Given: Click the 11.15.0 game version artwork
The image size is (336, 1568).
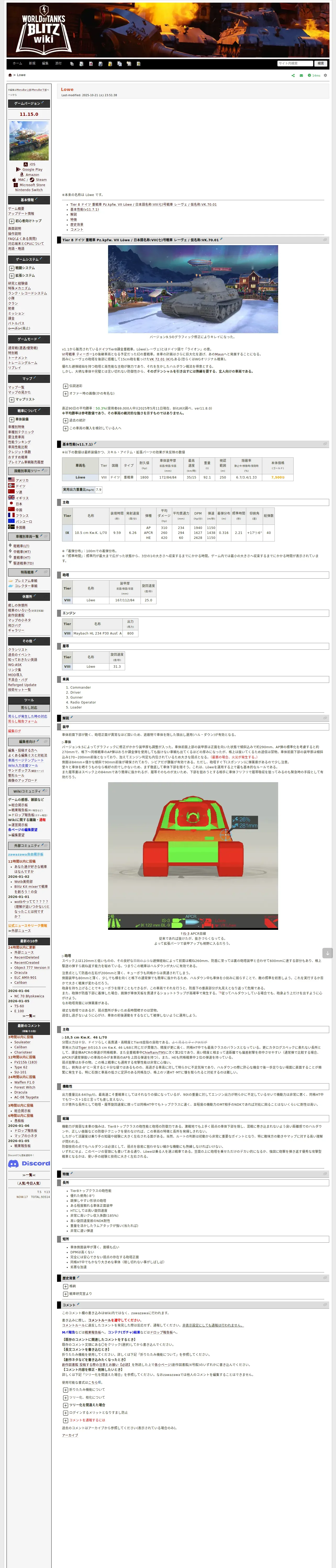Looking at the screenshot, I should 29,140.
